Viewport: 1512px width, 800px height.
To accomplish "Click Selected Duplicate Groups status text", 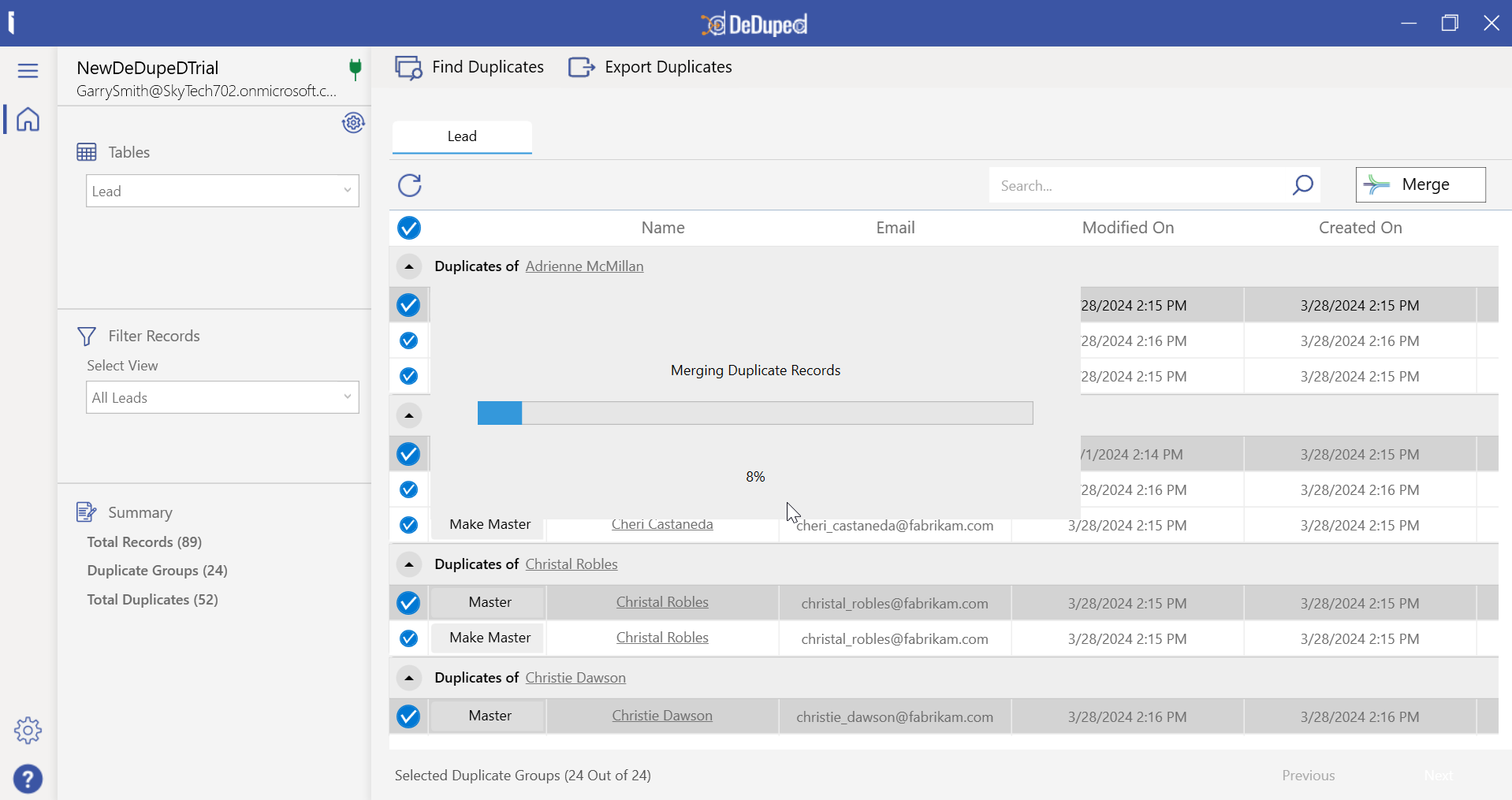I will (x=523, y=776).
